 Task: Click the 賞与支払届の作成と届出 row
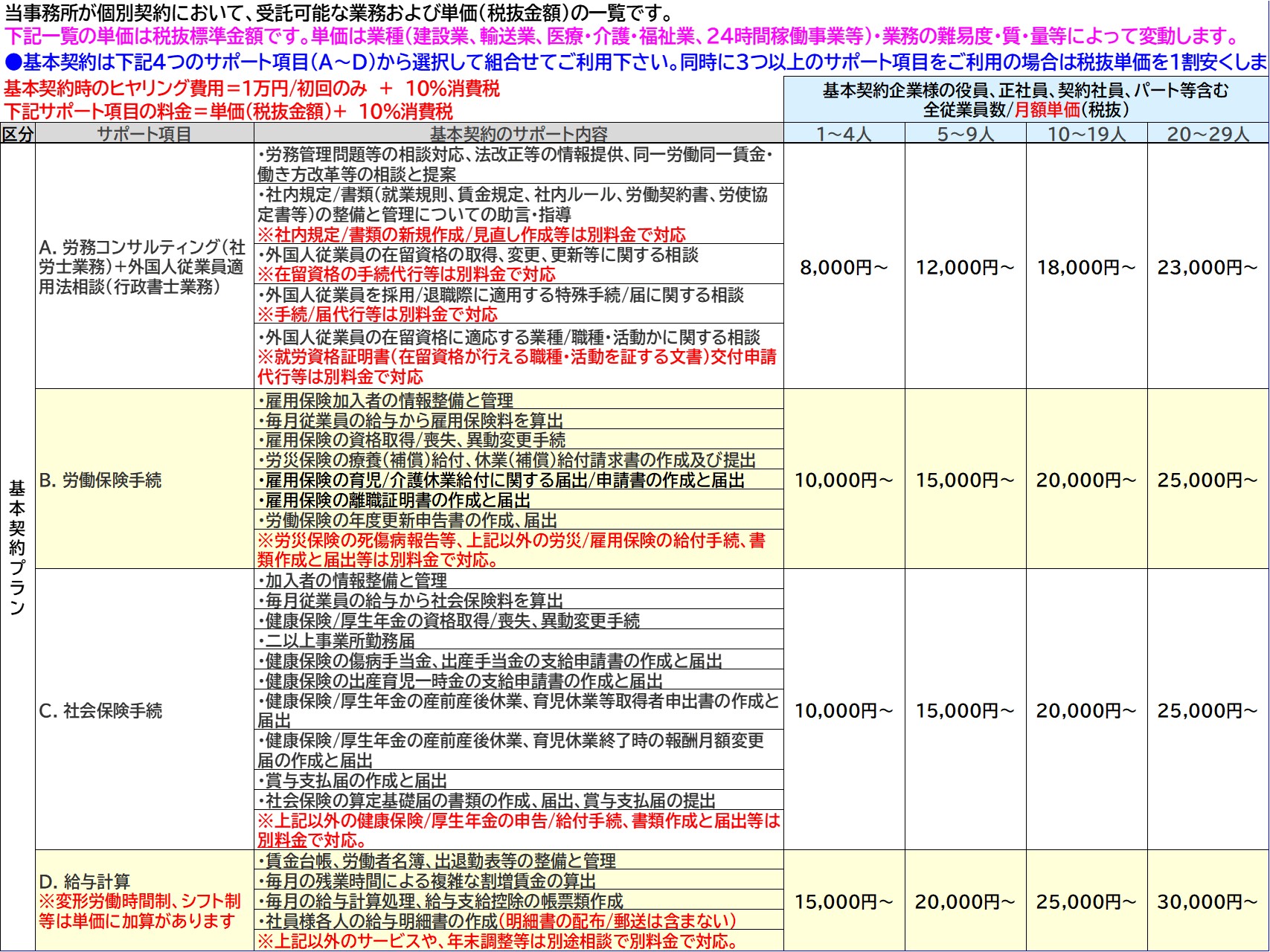(x=356, y=780)
